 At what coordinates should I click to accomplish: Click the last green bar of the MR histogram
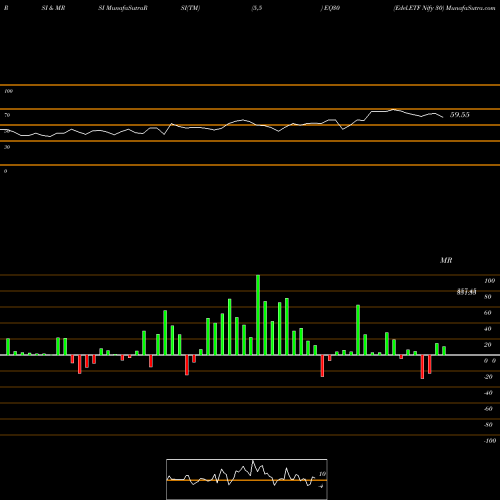(444, 351)
